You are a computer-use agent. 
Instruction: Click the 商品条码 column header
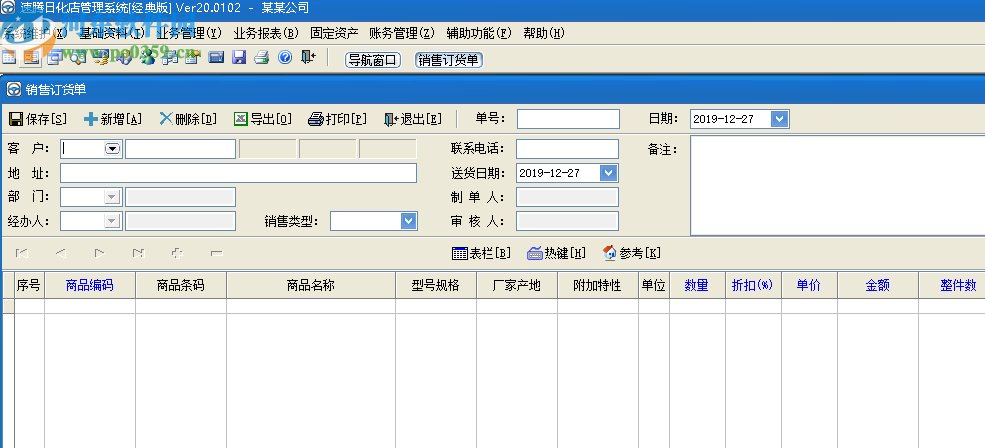tap(181, 285)
